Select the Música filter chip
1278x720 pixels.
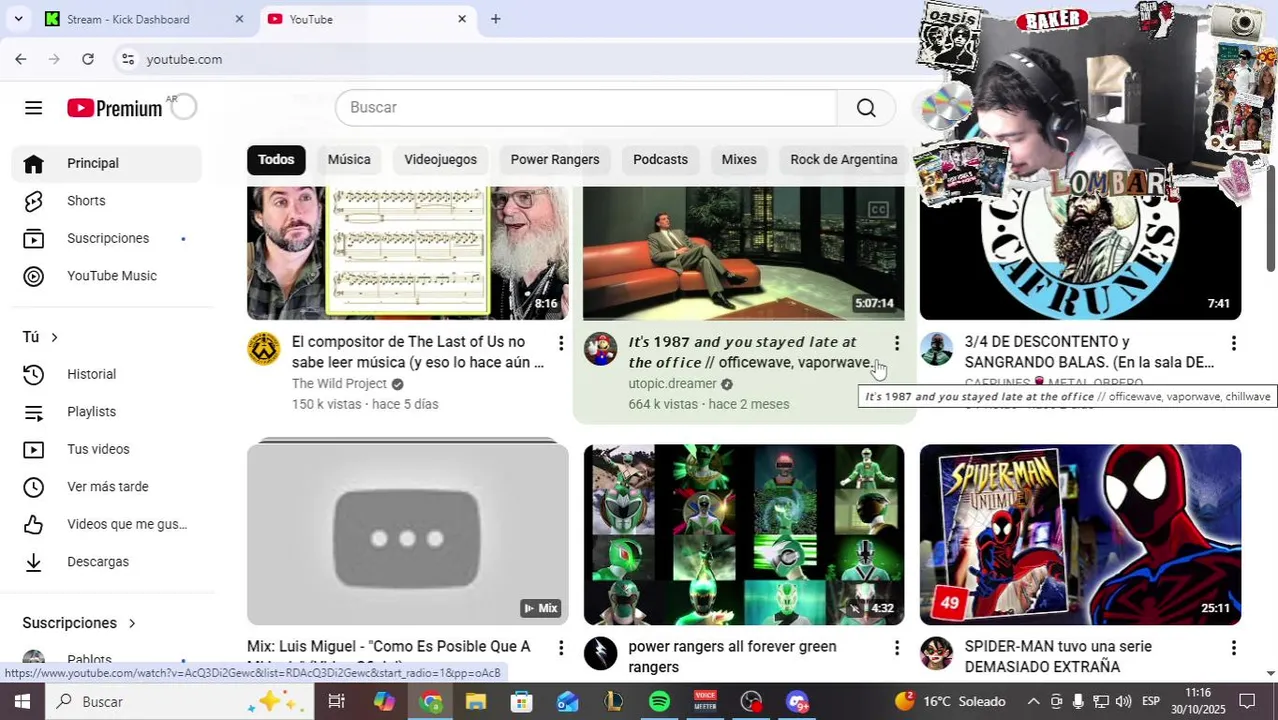(349, 159)
